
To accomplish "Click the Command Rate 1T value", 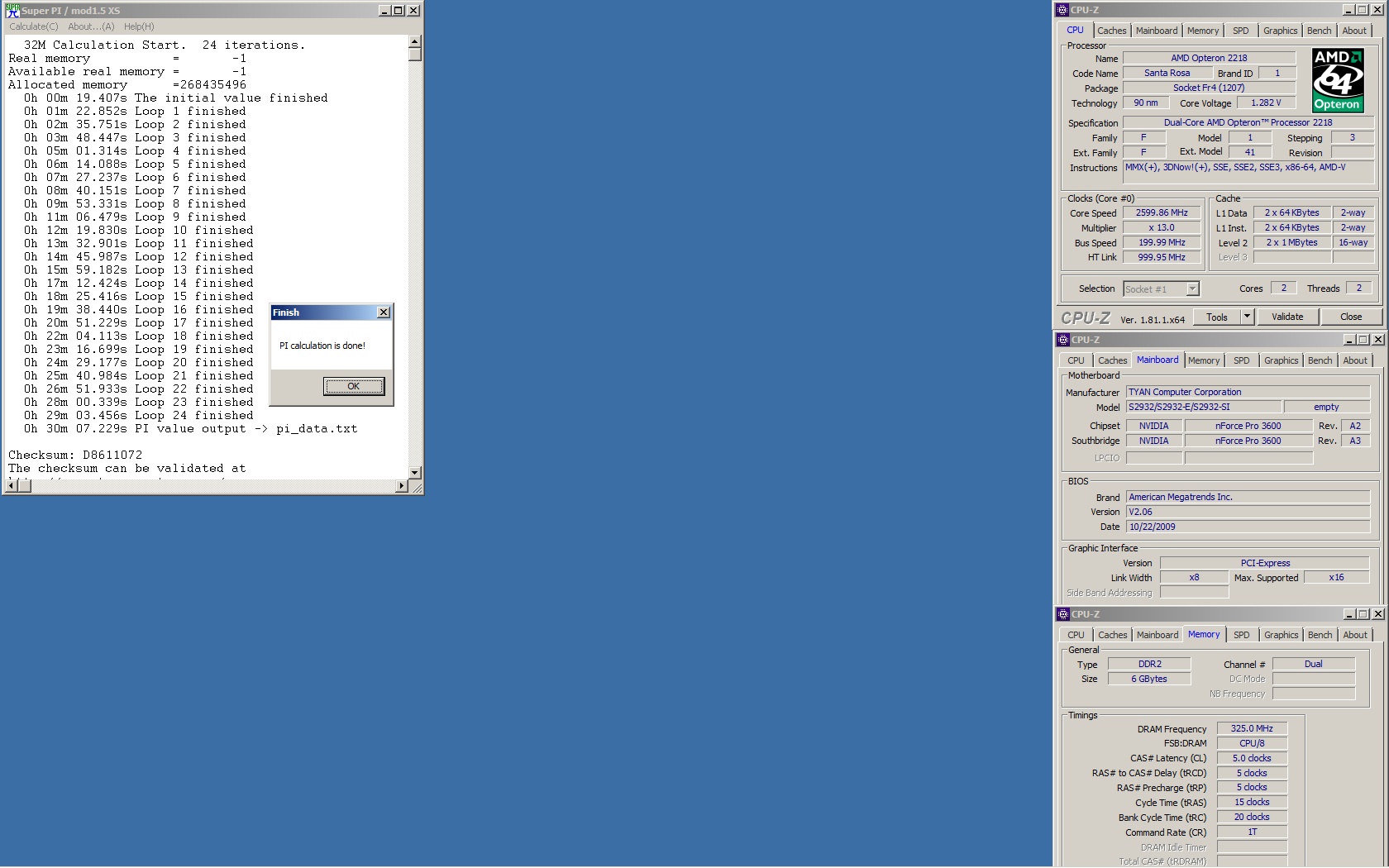I will (x=1252, y=832).
